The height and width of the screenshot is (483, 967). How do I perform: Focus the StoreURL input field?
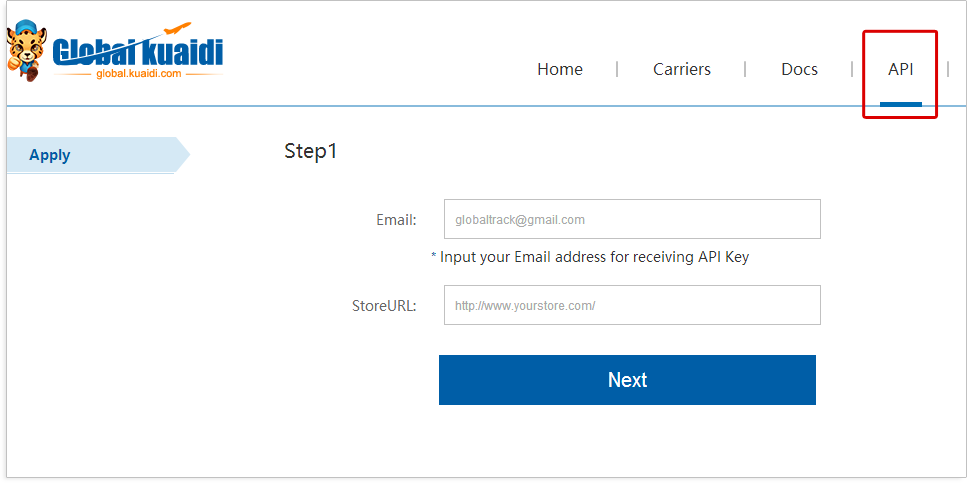coord(632,305)
